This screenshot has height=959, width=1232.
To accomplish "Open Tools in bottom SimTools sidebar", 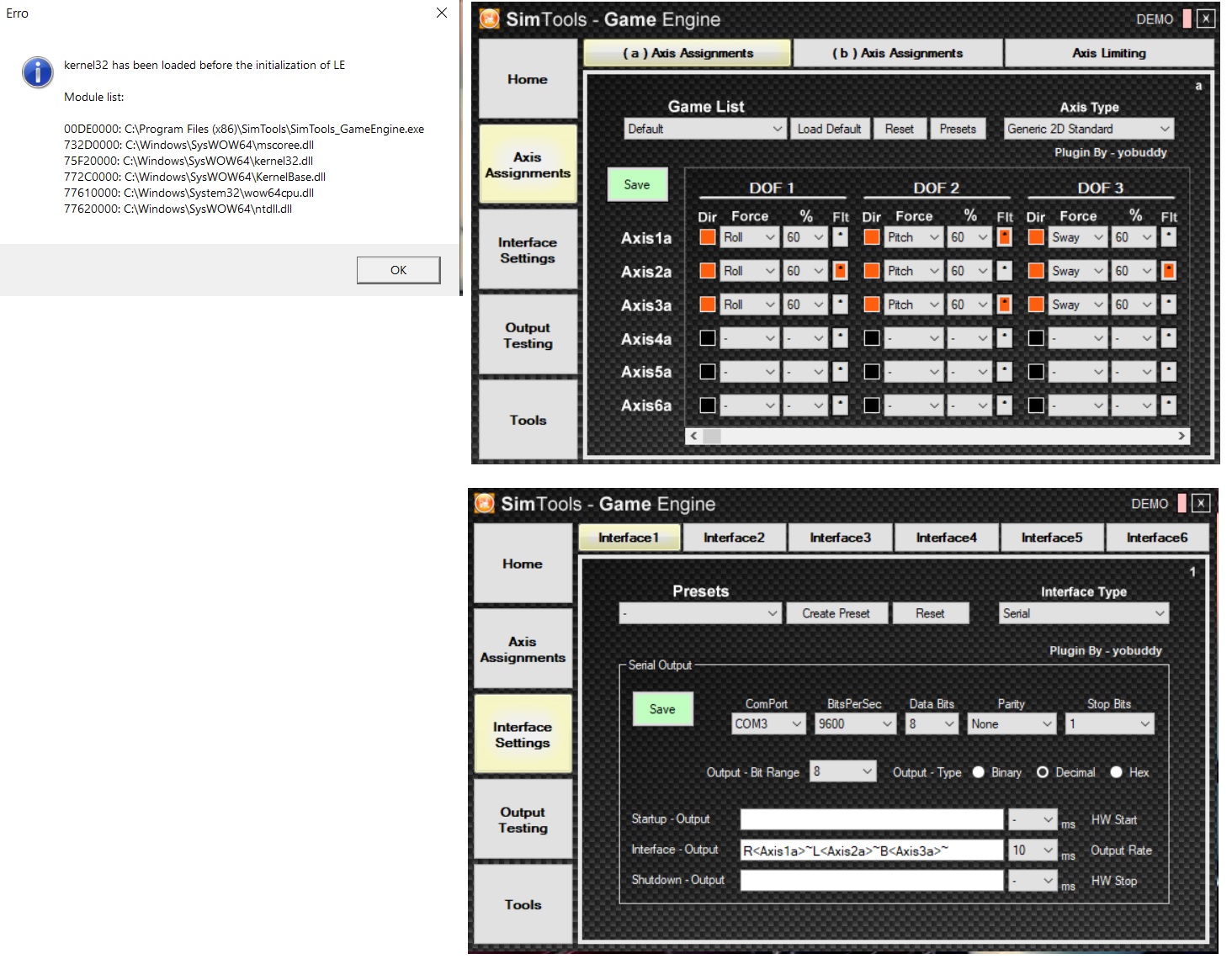I will click(523, 904).
